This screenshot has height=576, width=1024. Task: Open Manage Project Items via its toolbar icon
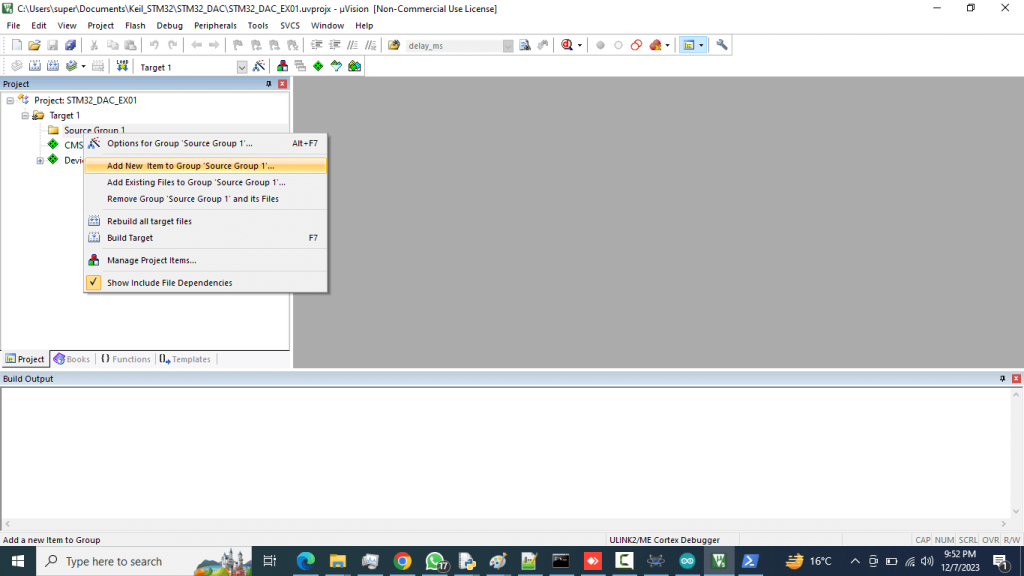(281, 65)
